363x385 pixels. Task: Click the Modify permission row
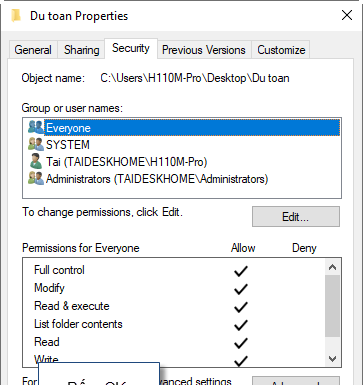pos(173,288)
